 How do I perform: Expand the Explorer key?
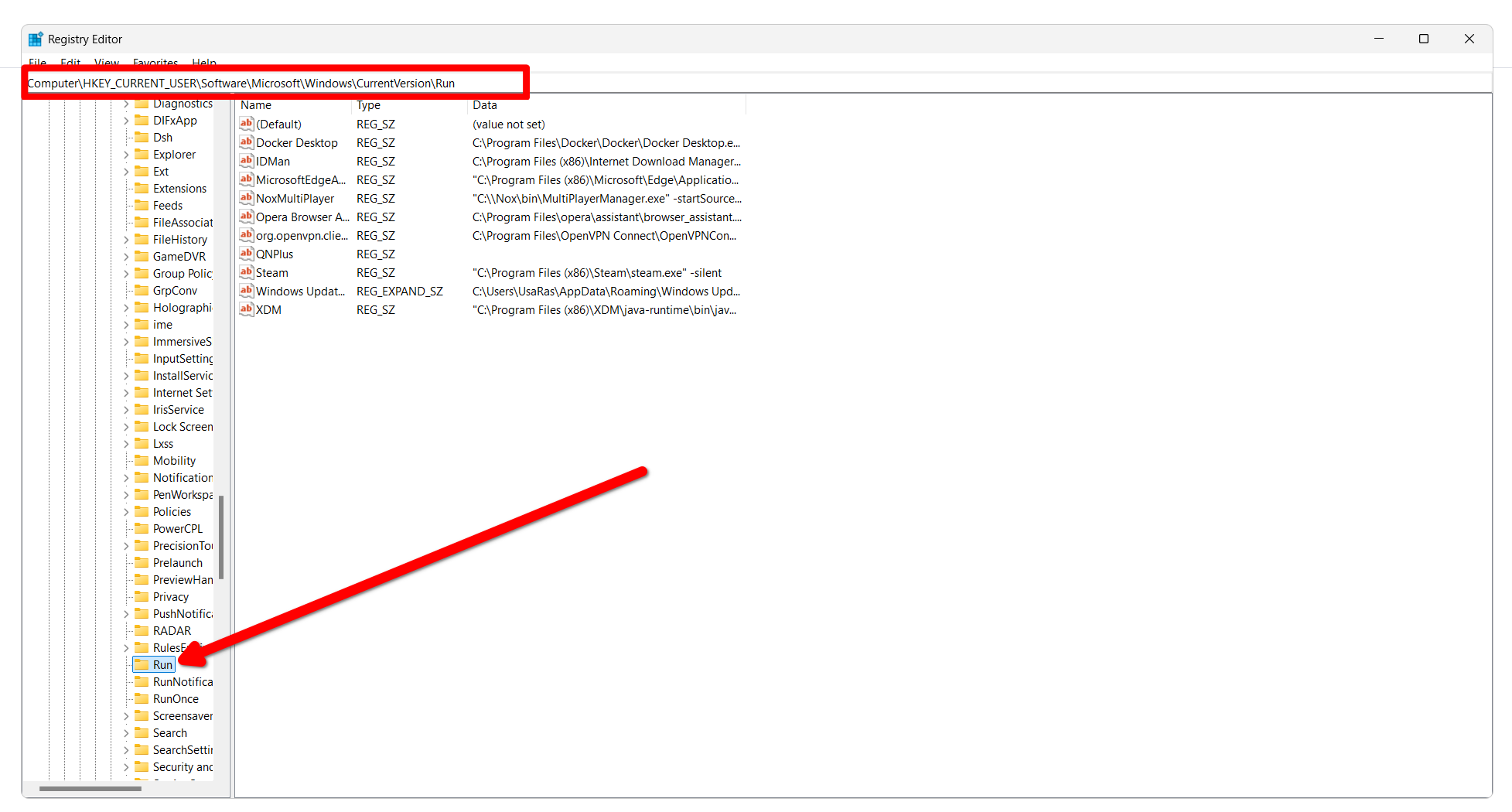(x=127, y=154)
